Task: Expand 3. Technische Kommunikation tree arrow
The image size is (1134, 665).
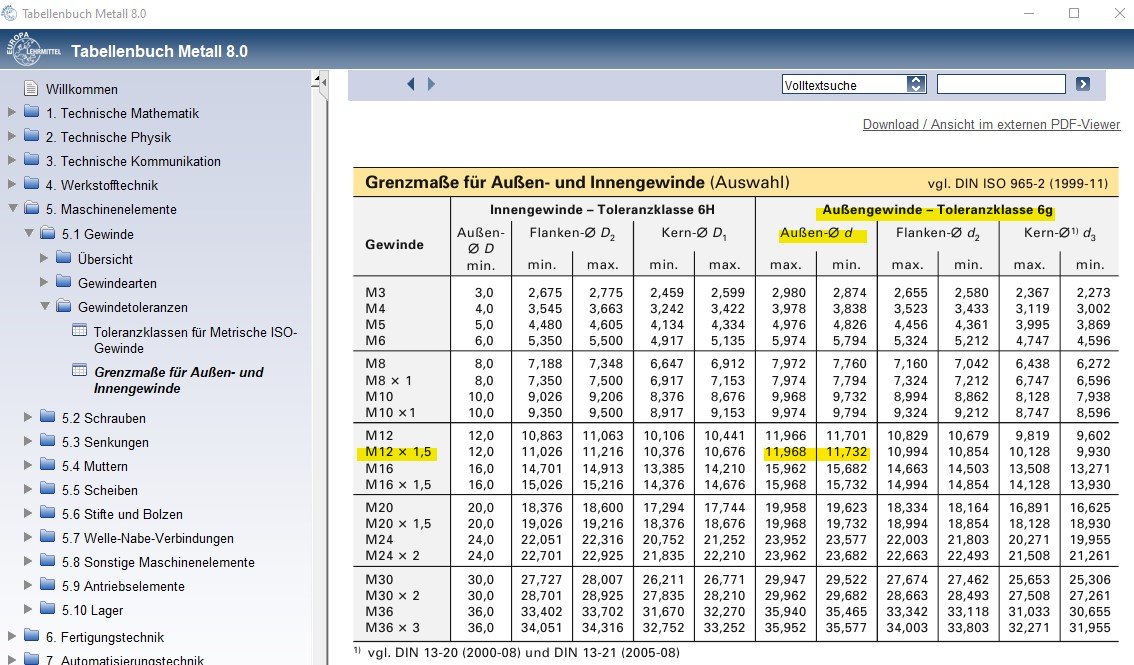Action: click(x=12, y=160)
